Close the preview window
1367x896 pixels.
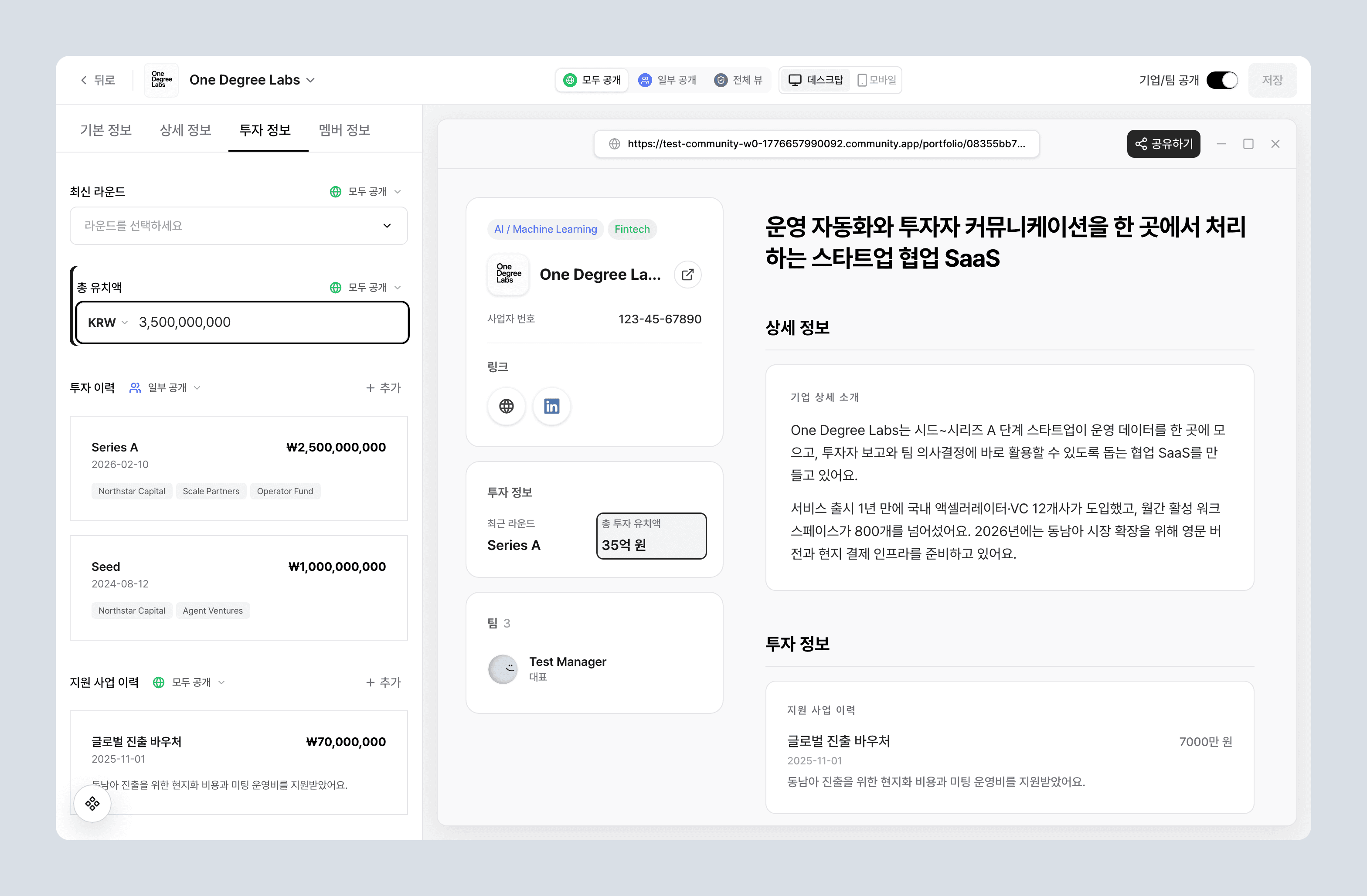pyautogui.click(x=1275, y=143)
